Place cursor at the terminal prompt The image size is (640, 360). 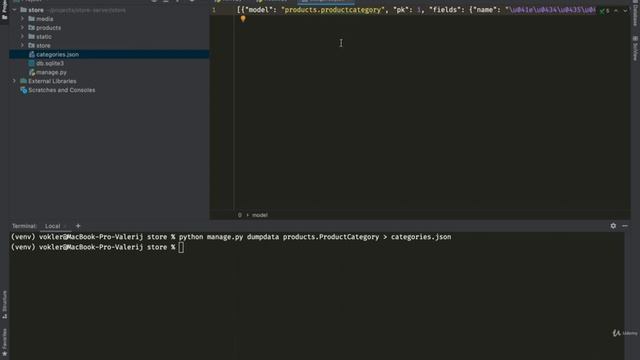coord(181,247)
